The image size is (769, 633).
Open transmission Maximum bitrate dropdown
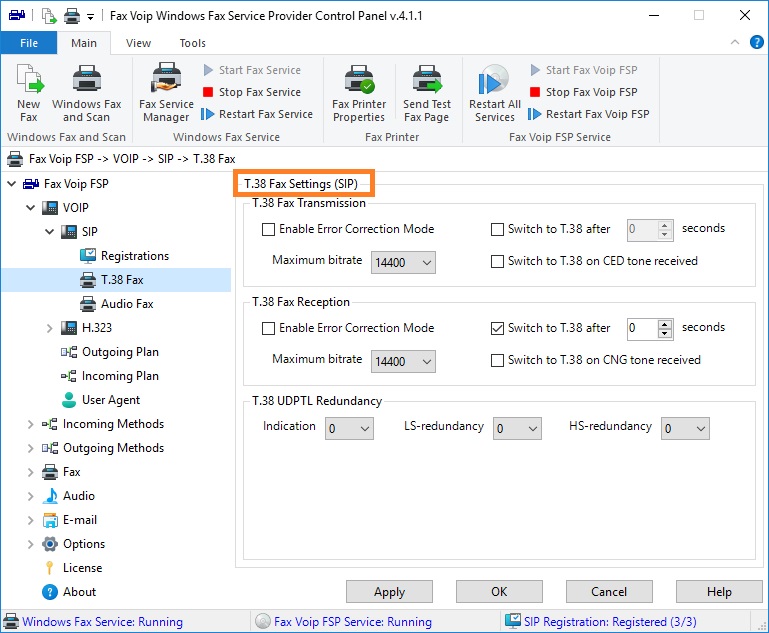pyautogui.click(x=403, y=262)
